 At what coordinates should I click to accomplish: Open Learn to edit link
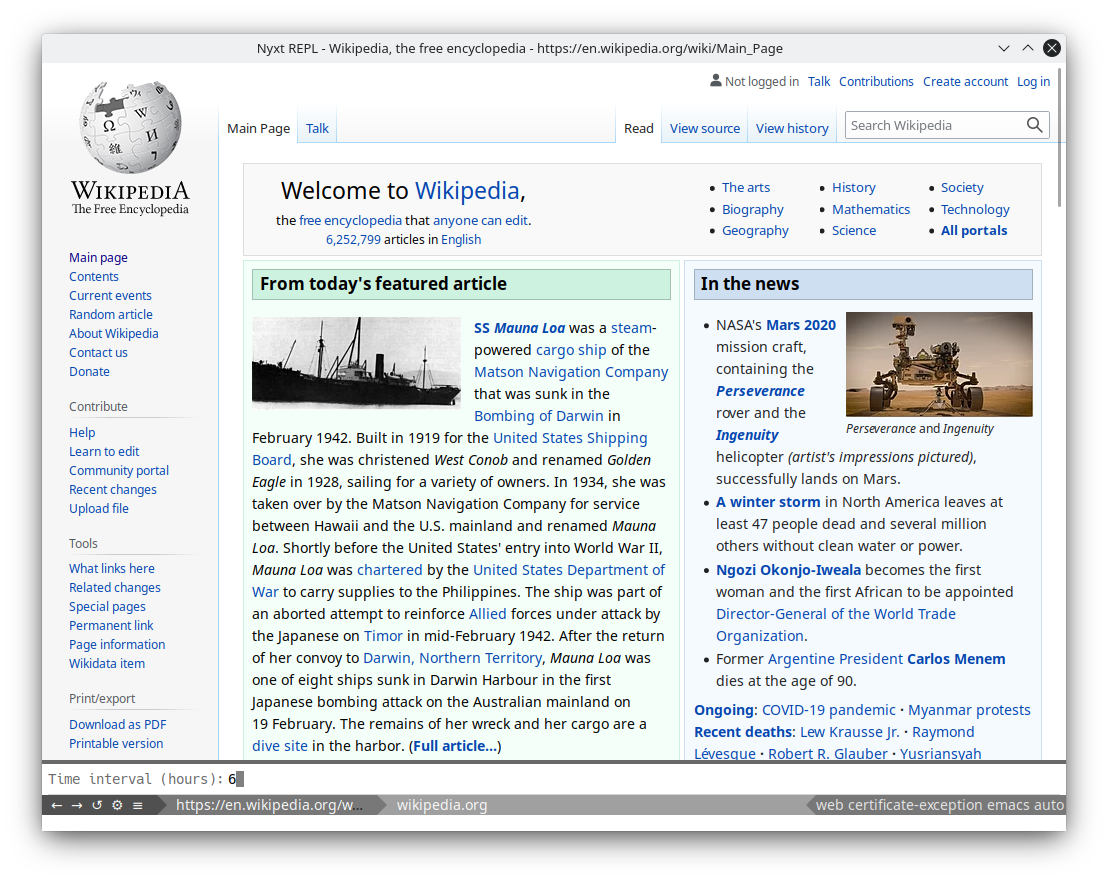point(104,451)
